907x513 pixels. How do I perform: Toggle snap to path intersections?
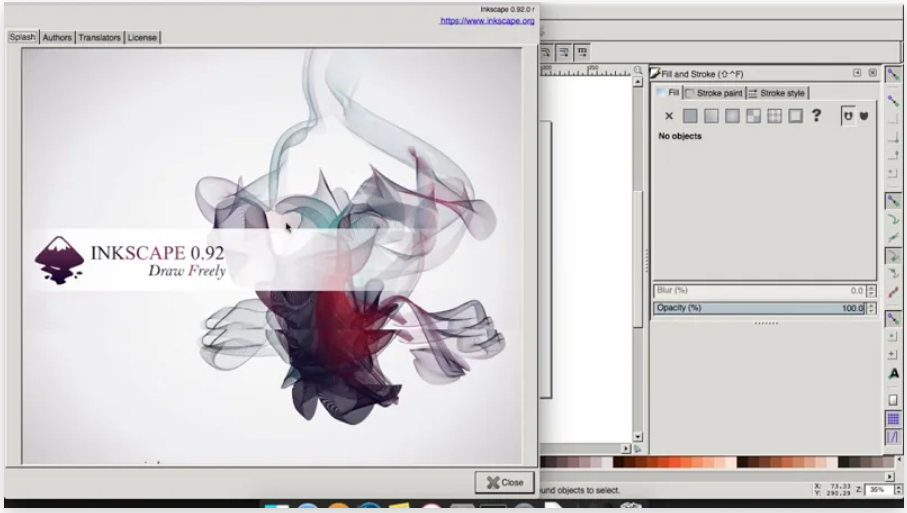[893, 237]
